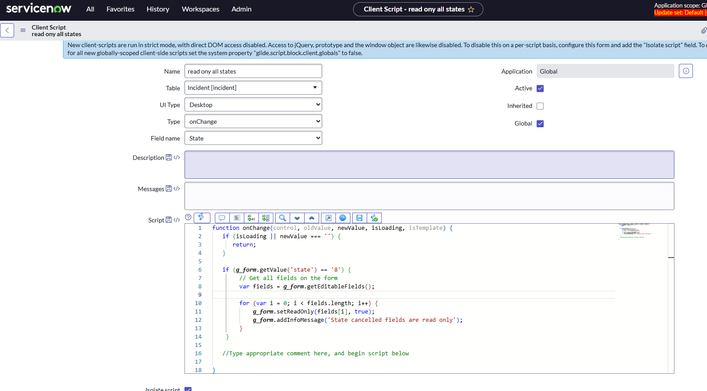Find next match with down arrow
707x391 pixels.
pyautogui.click(x=297, y=218)
